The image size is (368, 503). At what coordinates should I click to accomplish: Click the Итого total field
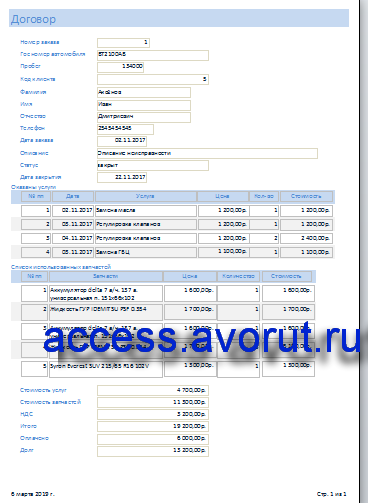tap(153, 427)
